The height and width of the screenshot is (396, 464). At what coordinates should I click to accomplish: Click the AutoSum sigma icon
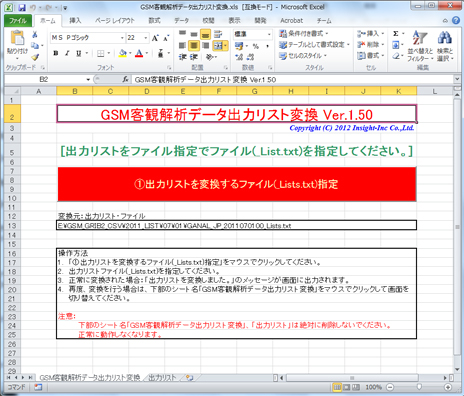(396, 33)
